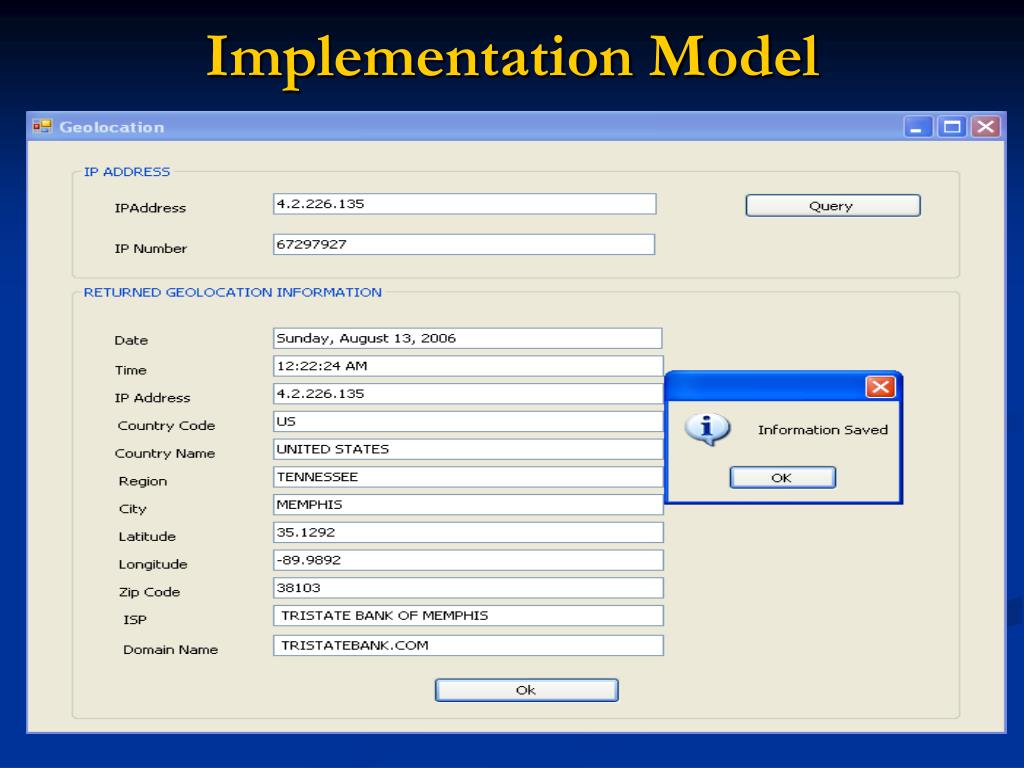Click the 'IPAddress' label
Screen dimensions: 1024x768
pyautogui.click(x=150, y=208)
